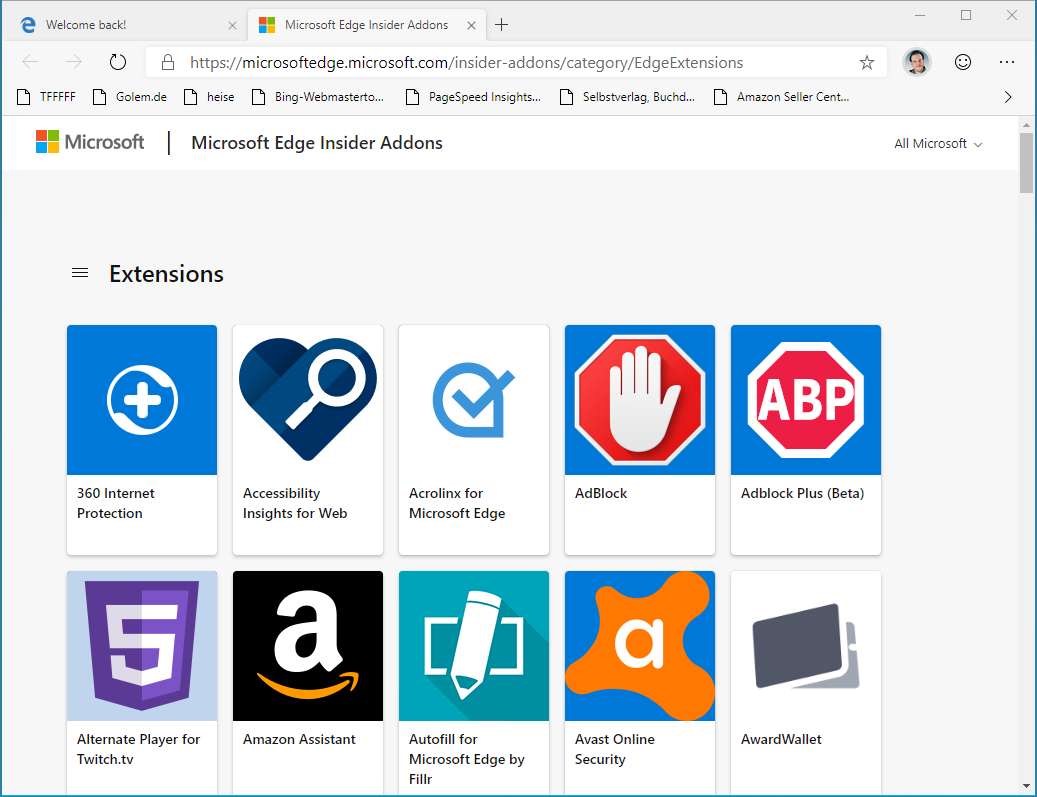This screenshot has height=797, width=1037.
Task: Click the browser Back arrow
Action: pyautogui.click(x=30, y=62)
